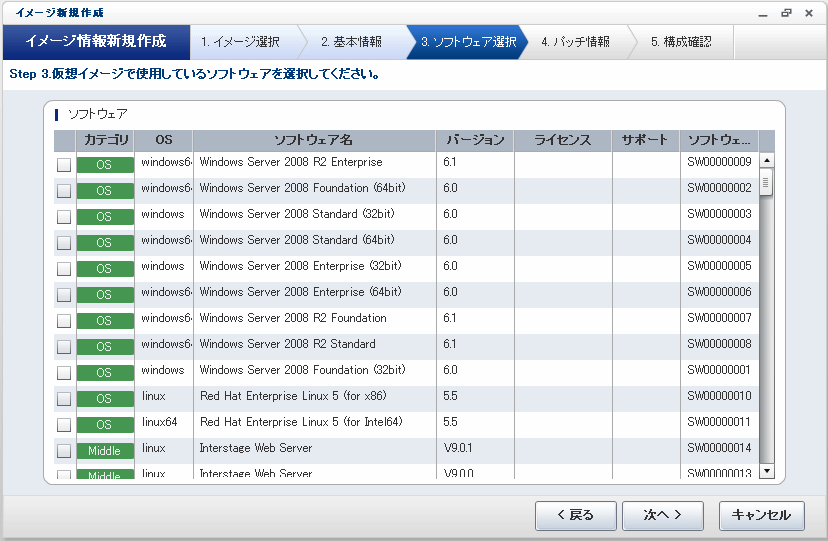Close the イメージ新規作成 window

pos(809,13)
